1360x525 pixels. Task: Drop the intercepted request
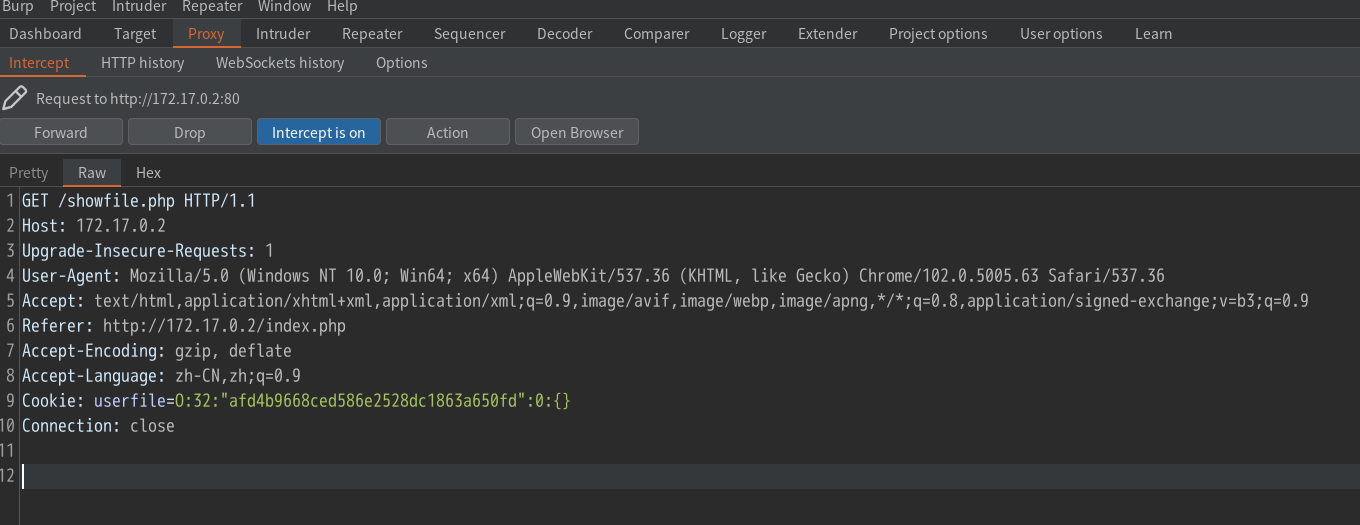pos(189,132)
